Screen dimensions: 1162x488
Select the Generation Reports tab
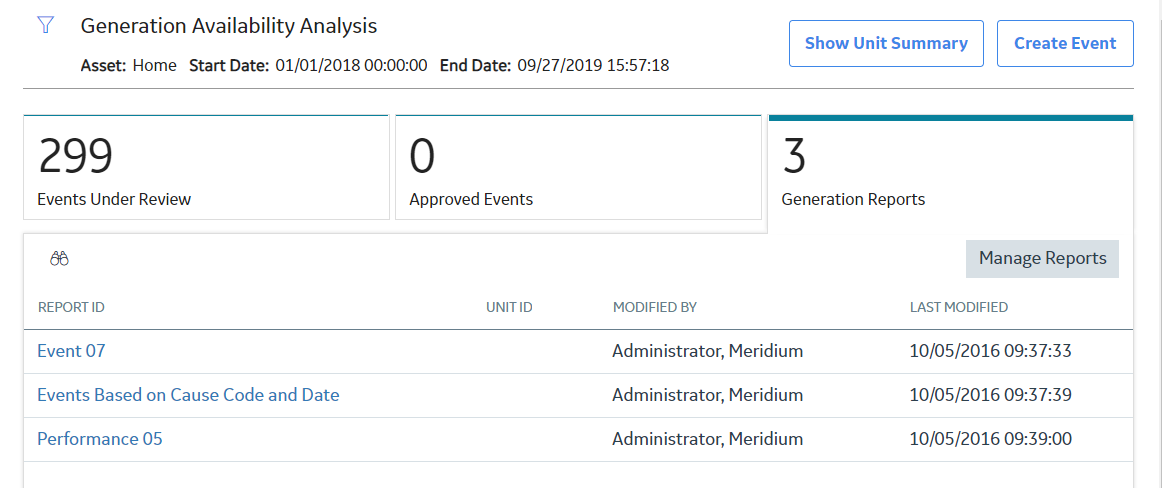951,174
